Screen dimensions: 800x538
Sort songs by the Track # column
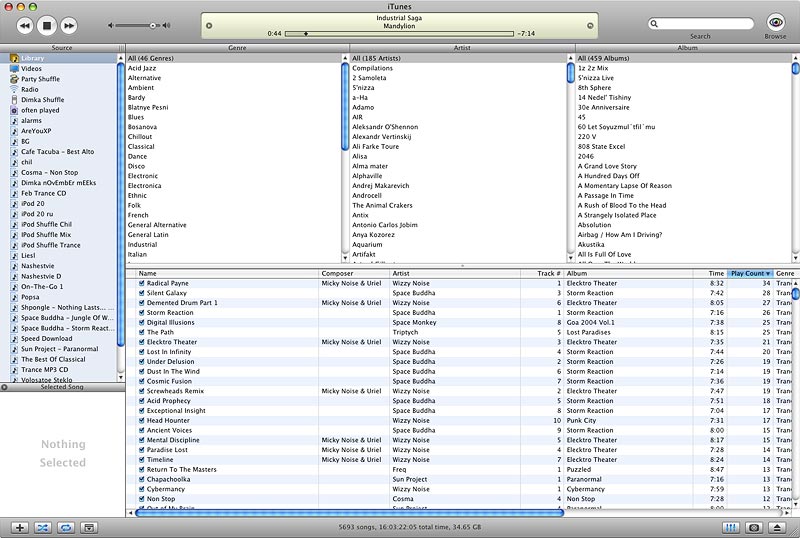tap(542, 274)
